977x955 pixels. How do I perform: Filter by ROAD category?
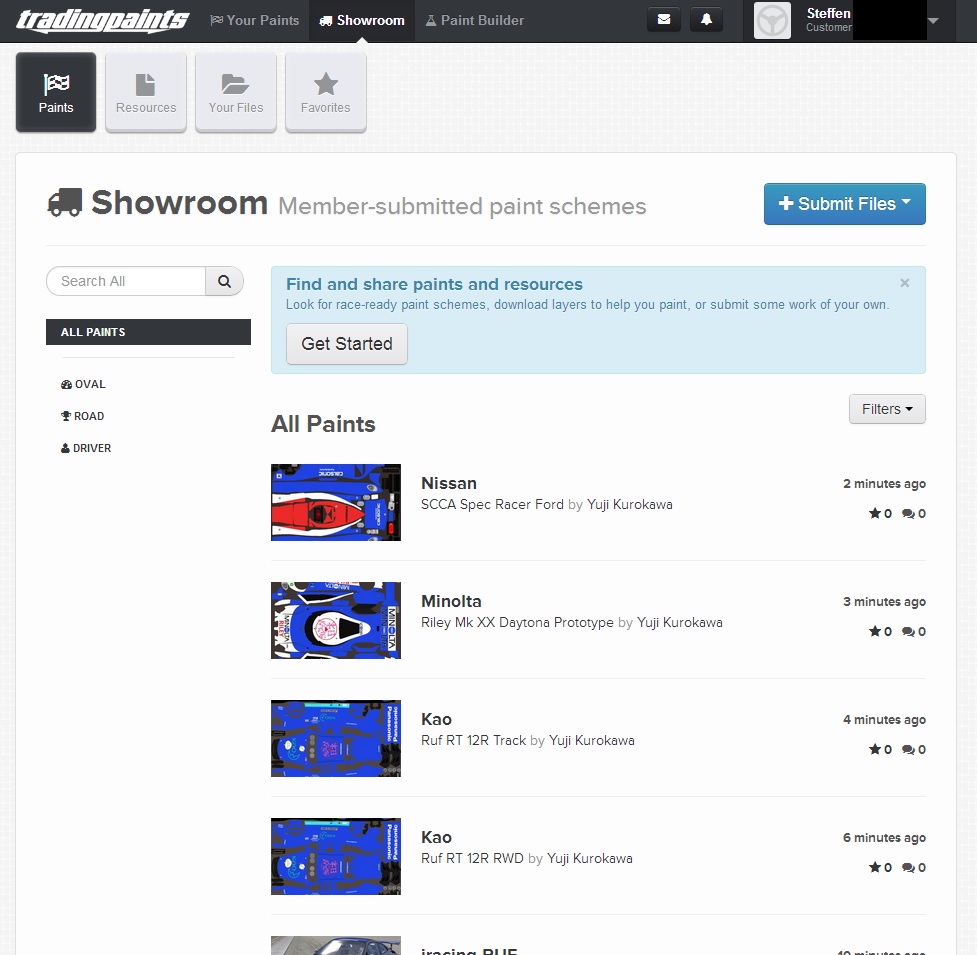coord(82,416)
